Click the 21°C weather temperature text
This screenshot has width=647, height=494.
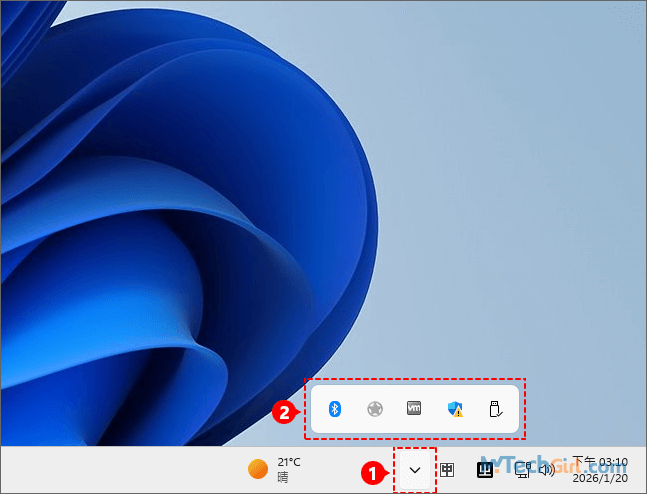coord(289,462)
